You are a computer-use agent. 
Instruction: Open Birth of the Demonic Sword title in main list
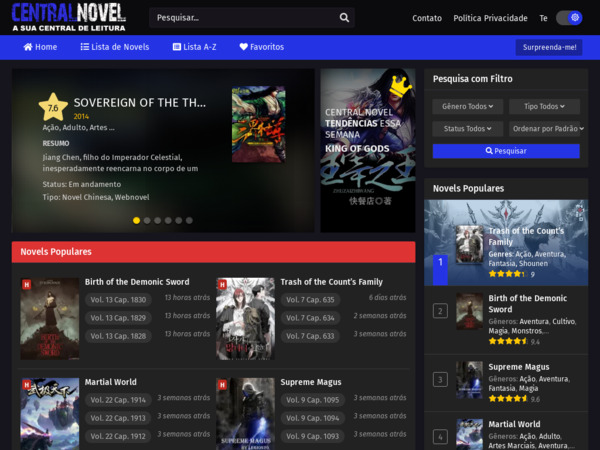click(137, 282)
